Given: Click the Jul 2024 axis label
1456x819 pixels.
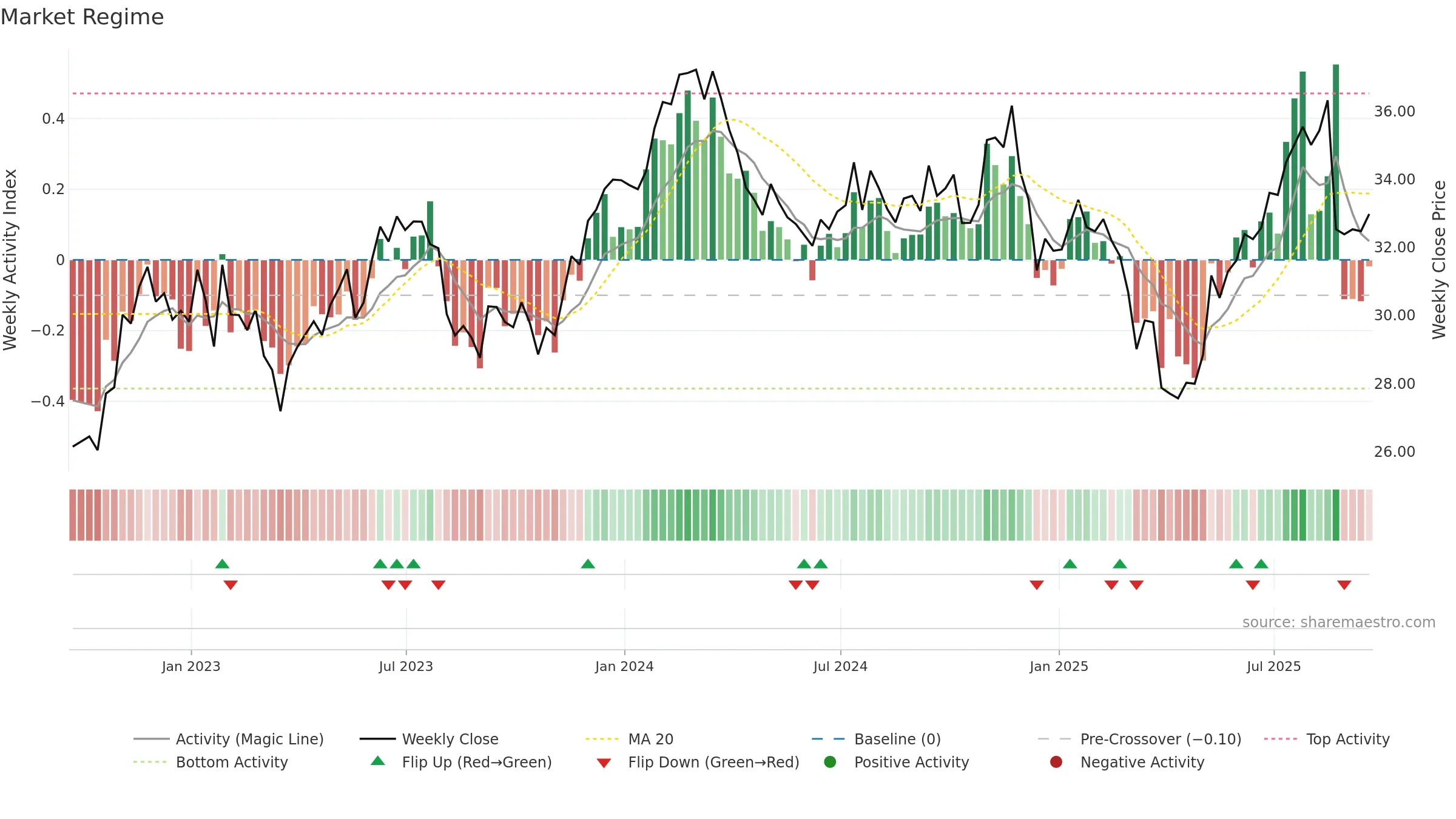Looking at the screenshot, I should [840, 667].
